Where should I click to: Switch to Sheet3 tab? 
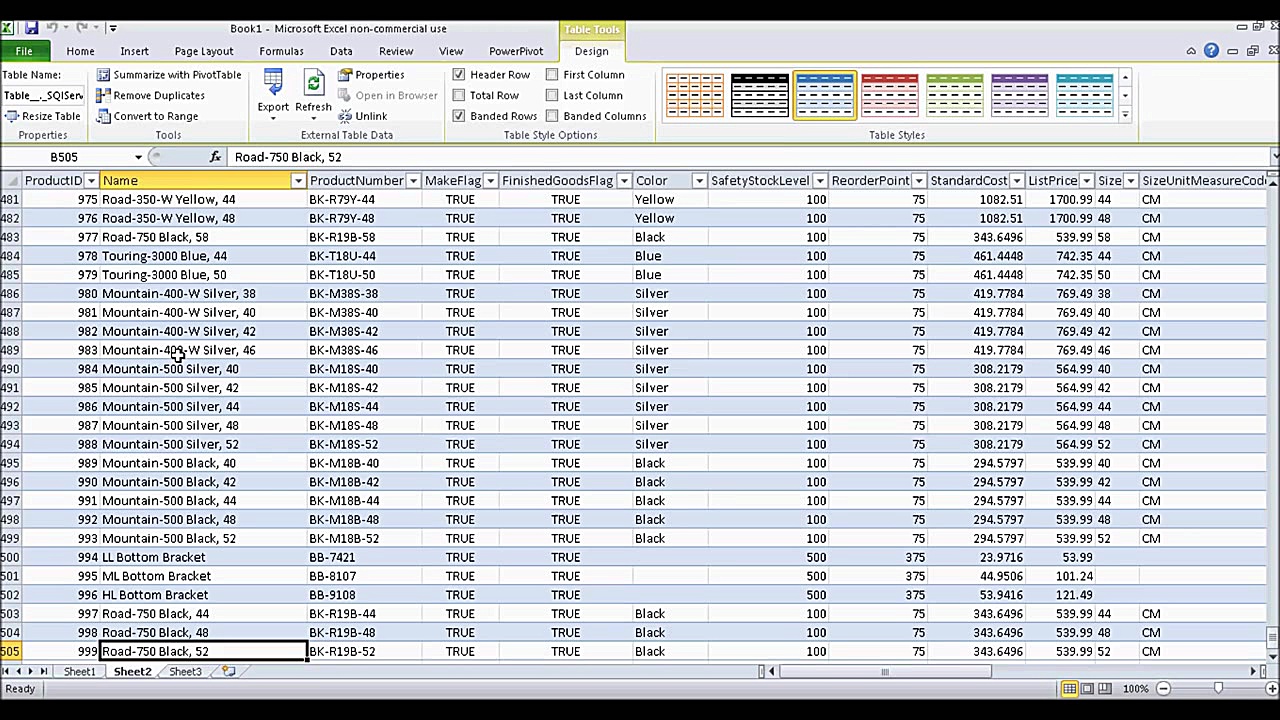pos(184,672)
